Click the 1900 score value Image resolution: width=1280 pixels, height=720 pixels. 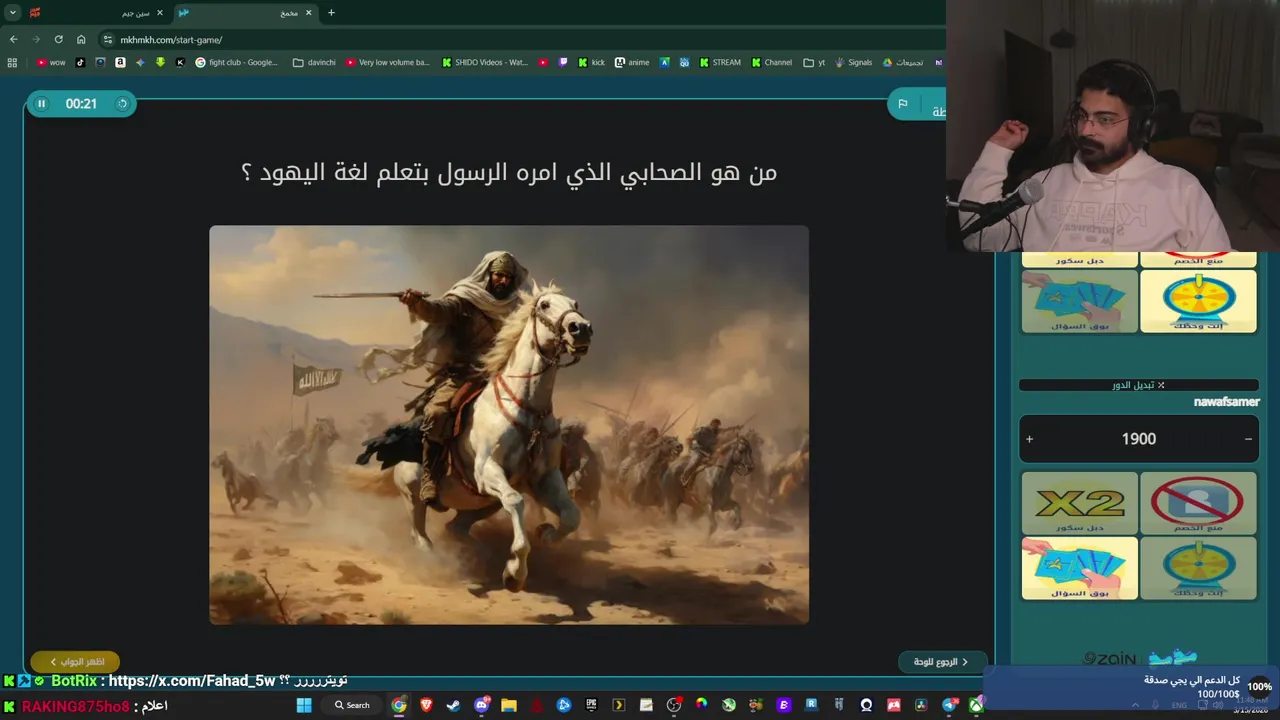(x=1138, y=439)
